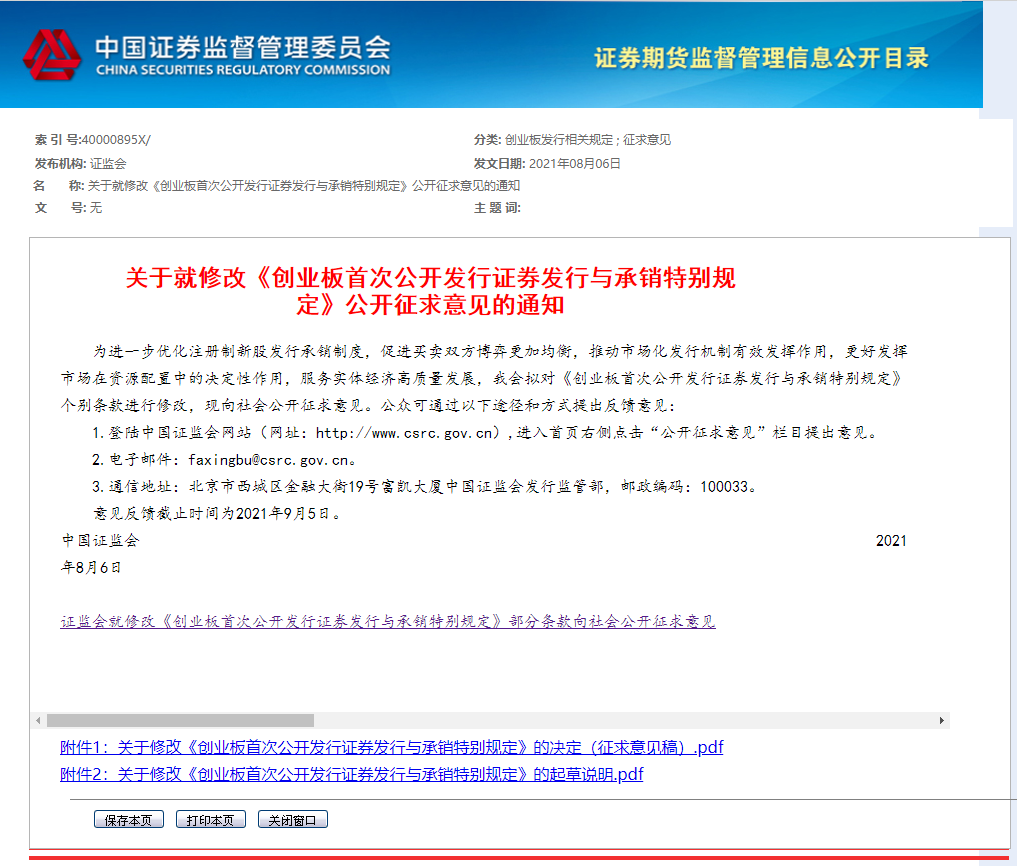The height and width of the screenshot is (866, 1017).
Task: Click the http://www.csrc.gov.cn website address text
Action: pos(406,433)
